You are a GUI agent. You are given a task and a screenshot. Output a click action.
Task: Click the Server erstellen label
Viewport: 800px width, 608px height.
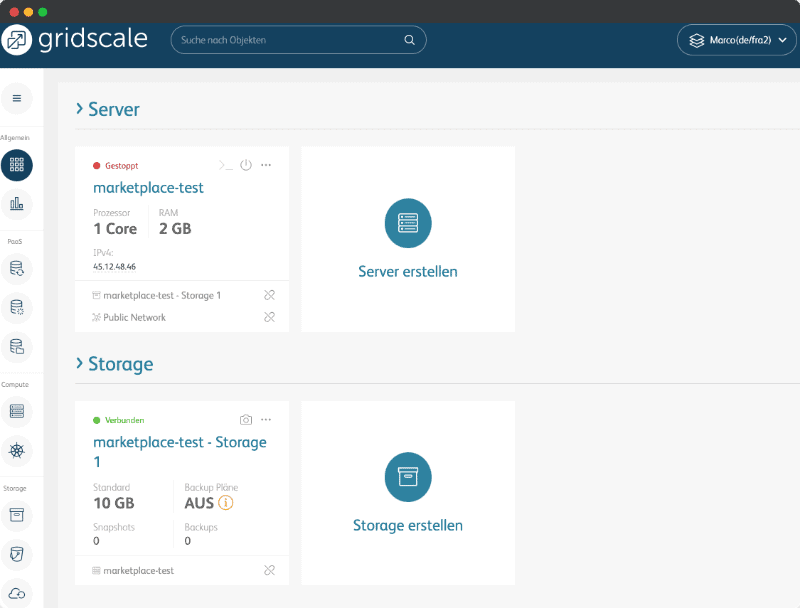[x=408, y=271]
